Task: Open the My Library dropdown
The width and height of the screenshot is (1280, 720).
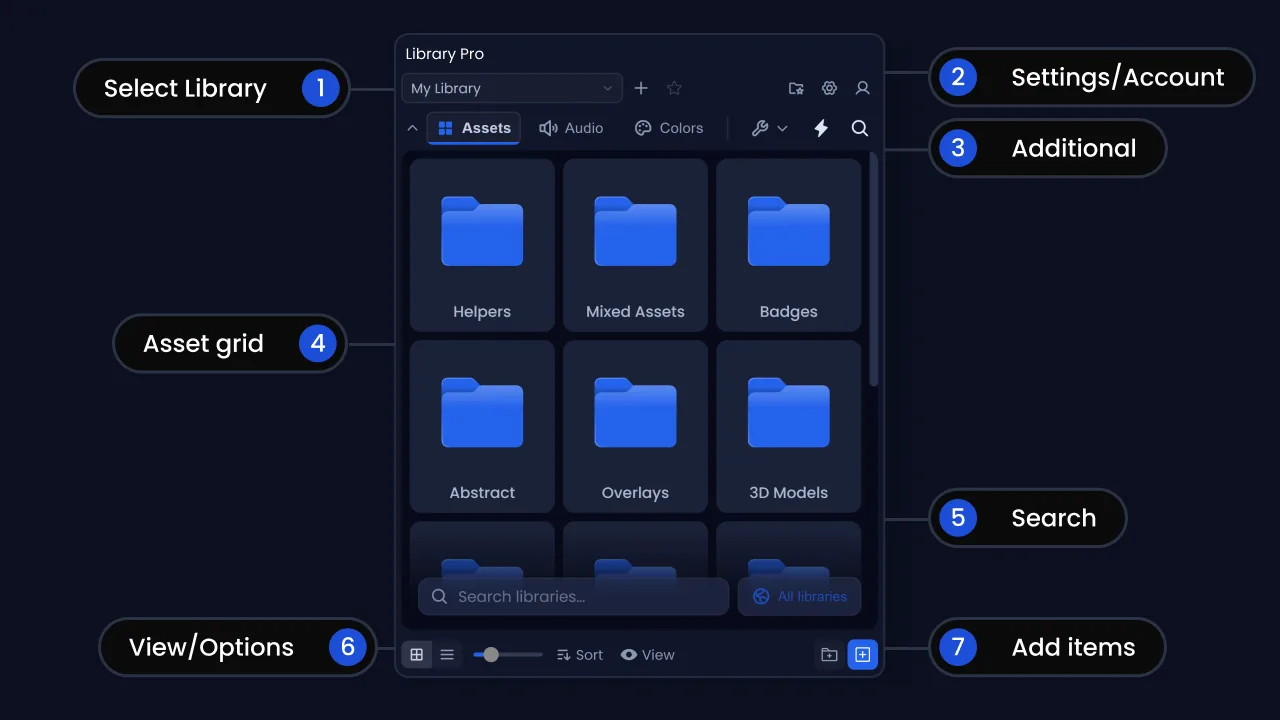Action: (x=512, y=88)
